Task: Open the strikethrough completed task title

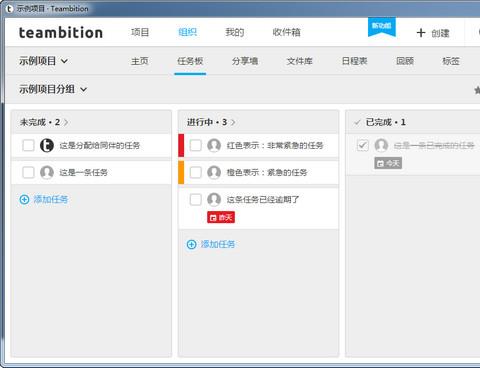Action: click(x=434, y=145)
